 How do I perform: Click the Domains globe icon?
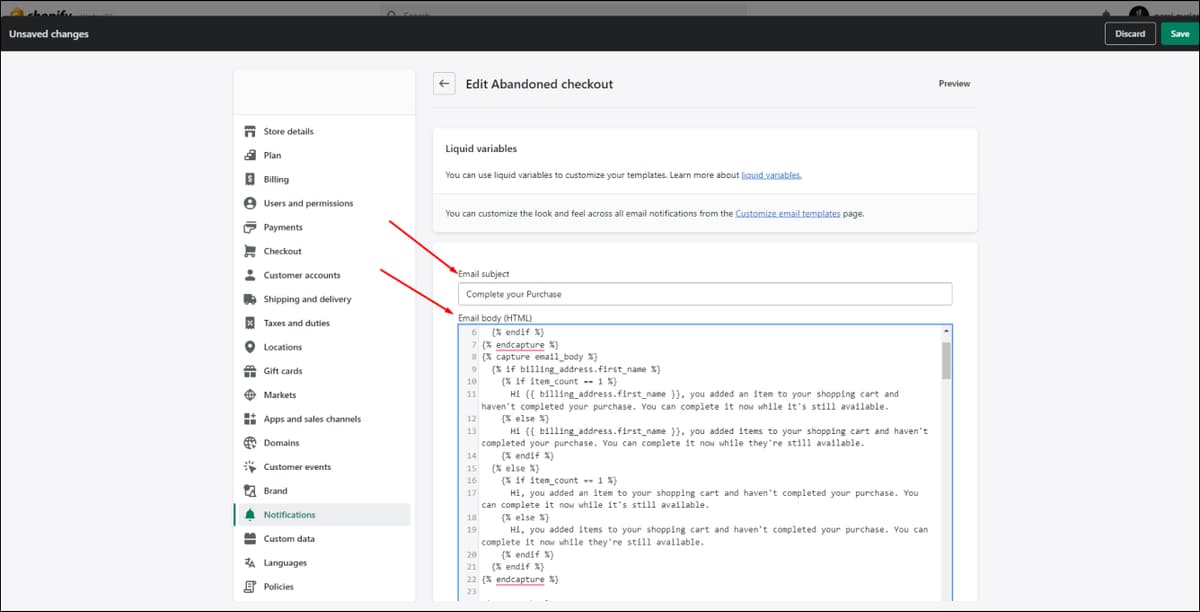(x=250, y=443)
